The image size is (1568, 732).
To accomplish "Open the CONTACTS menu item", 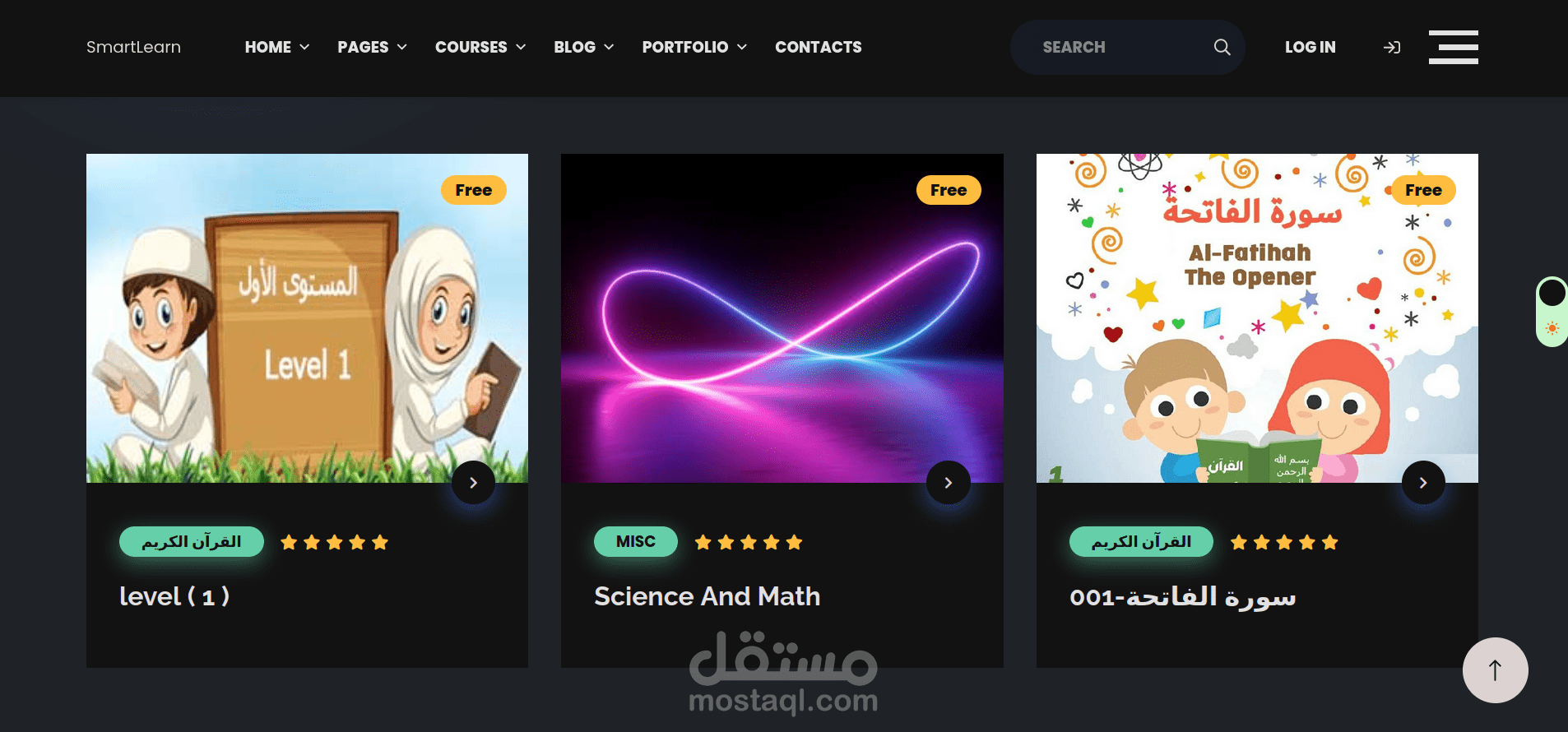I will coord(819,47).
